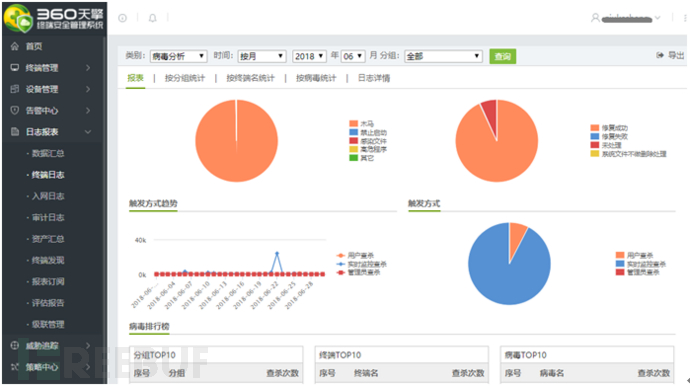Click the 病毒名 column header in 病毒TOP10

click(552, 373)
